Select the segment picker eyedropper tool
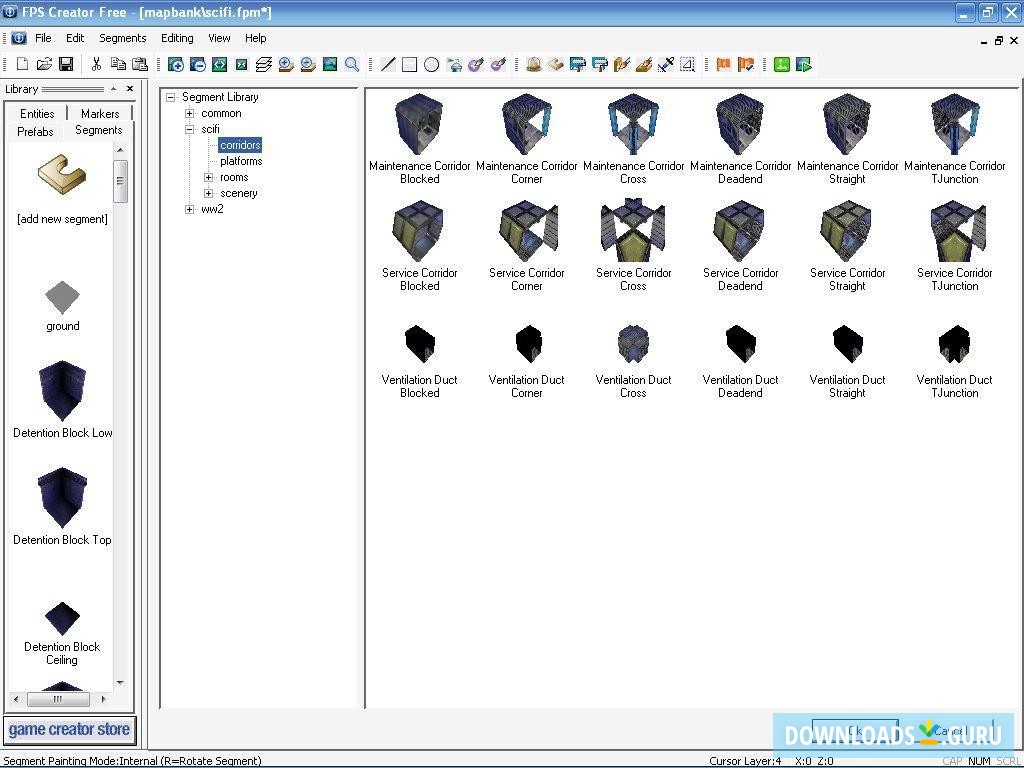 667,64
